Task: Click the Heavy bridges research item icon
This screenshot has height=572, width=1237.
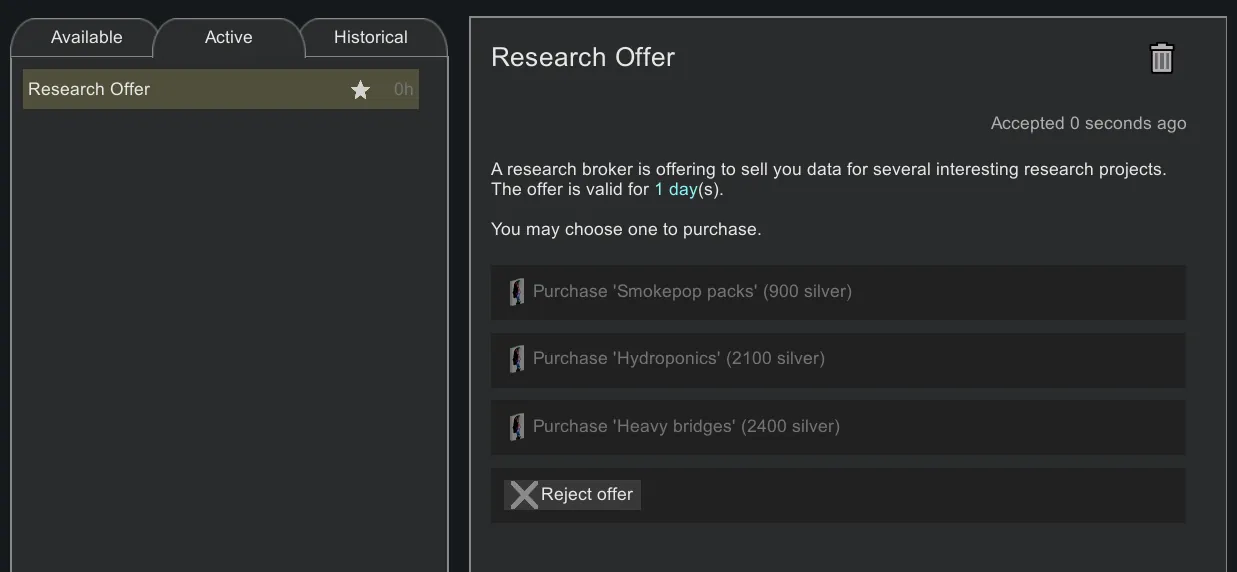Action: (x=516, y=427)
